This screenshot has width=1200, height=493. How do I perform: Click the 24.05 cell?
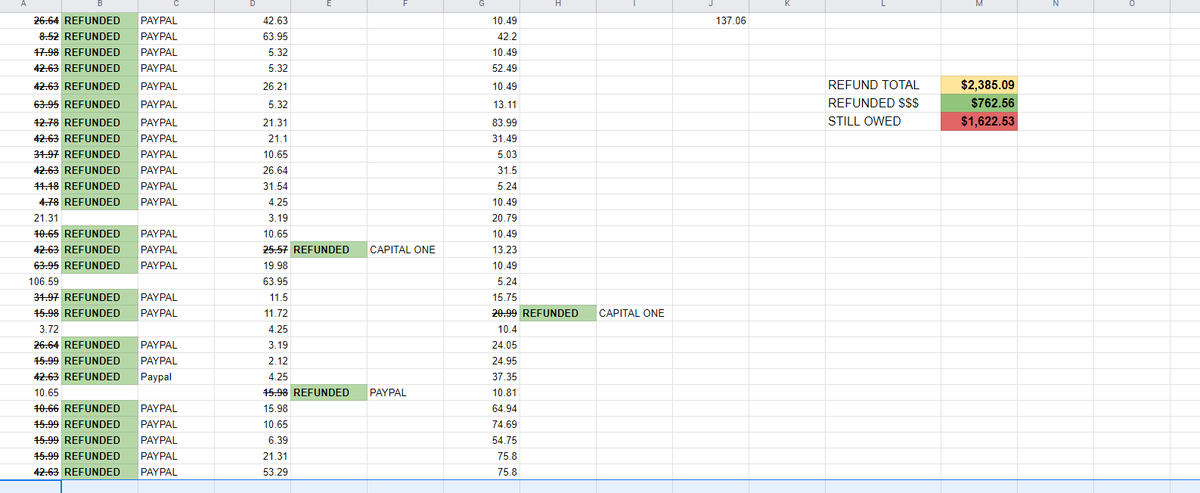point(481,345)
